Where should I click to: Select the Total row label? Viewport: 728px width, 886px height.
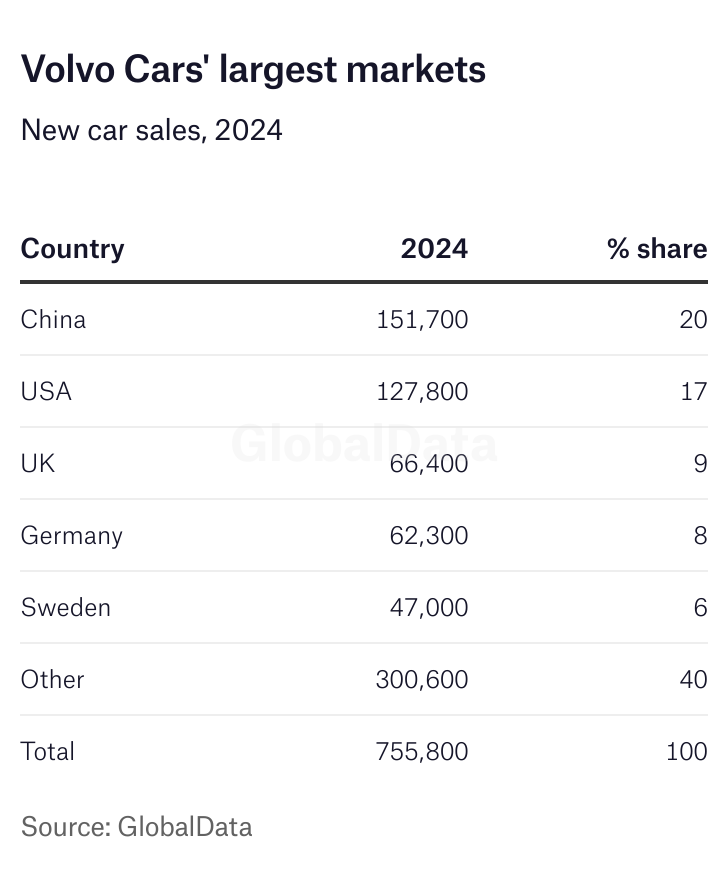coord(47,751)
